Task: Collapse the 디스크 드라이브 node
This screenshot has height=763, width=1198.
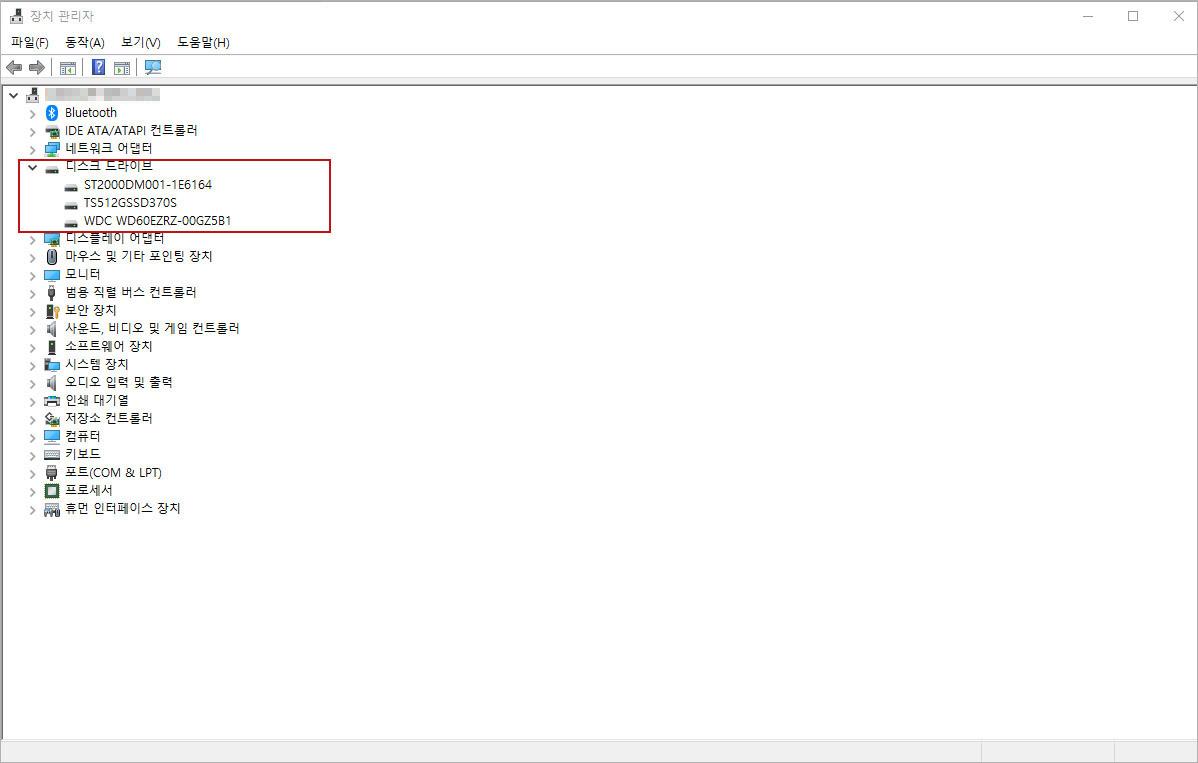Action: coord(32,167)
